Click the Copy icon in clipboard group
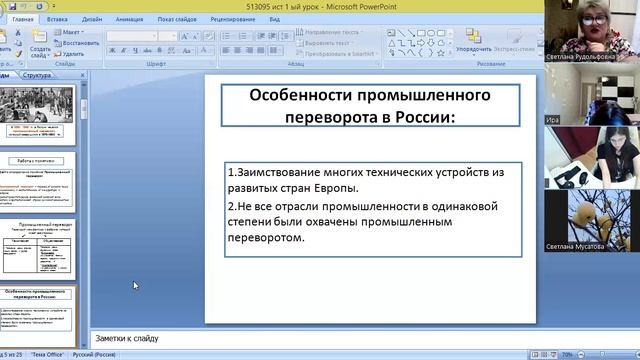This screenshot has height=360, width=640. tap(18, 43)
